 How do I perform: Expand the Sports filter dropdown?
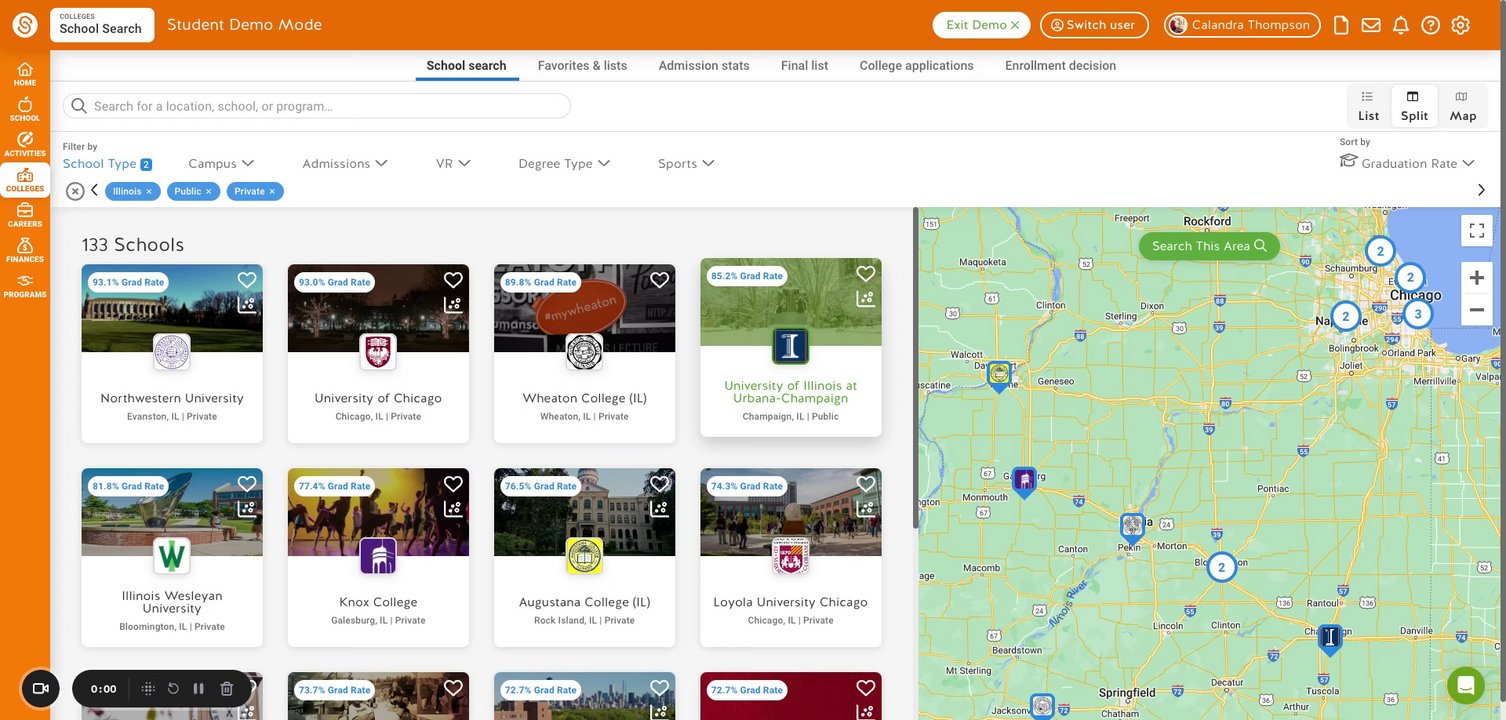pyautogui.click(x=686, y=164)
